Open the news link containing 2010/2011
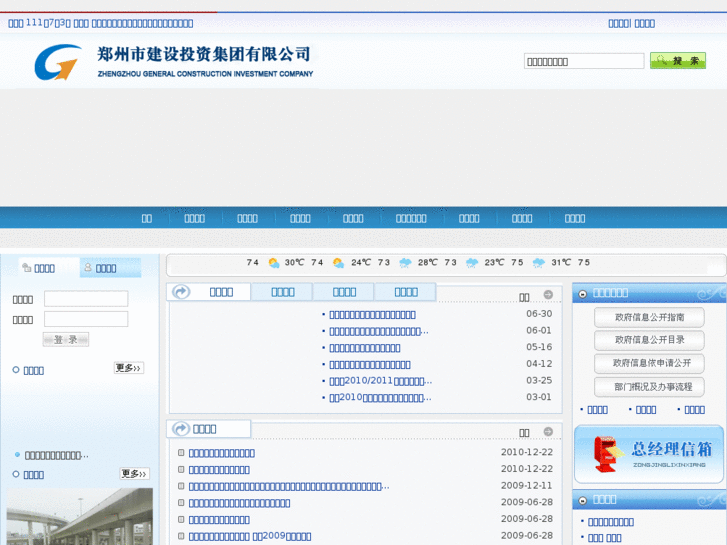Viewport: 727px width, 545px height. pos(380,381)
